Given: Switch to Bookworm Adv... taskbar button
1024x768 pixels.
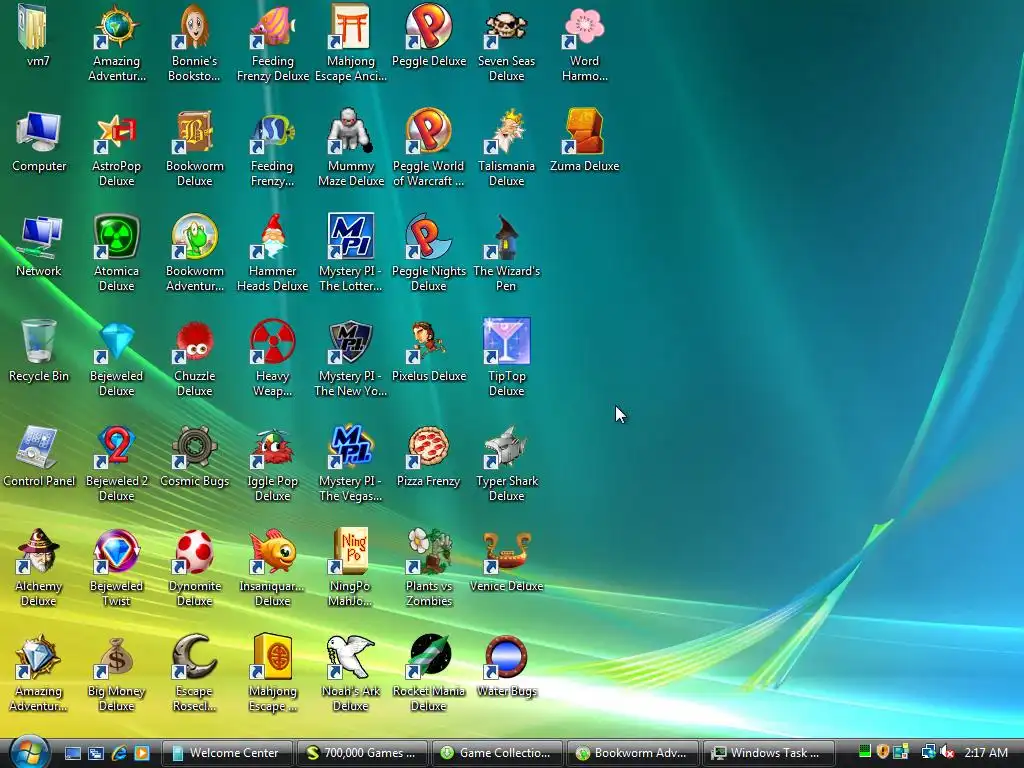Looking at the screenshot, I should point(633,753).
